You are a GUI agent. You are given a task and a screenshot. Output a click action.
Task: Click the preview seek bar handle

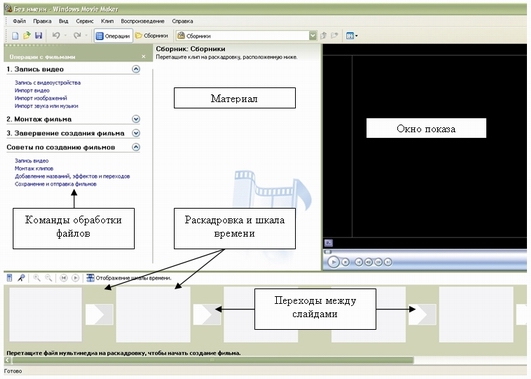click(327, 252)
